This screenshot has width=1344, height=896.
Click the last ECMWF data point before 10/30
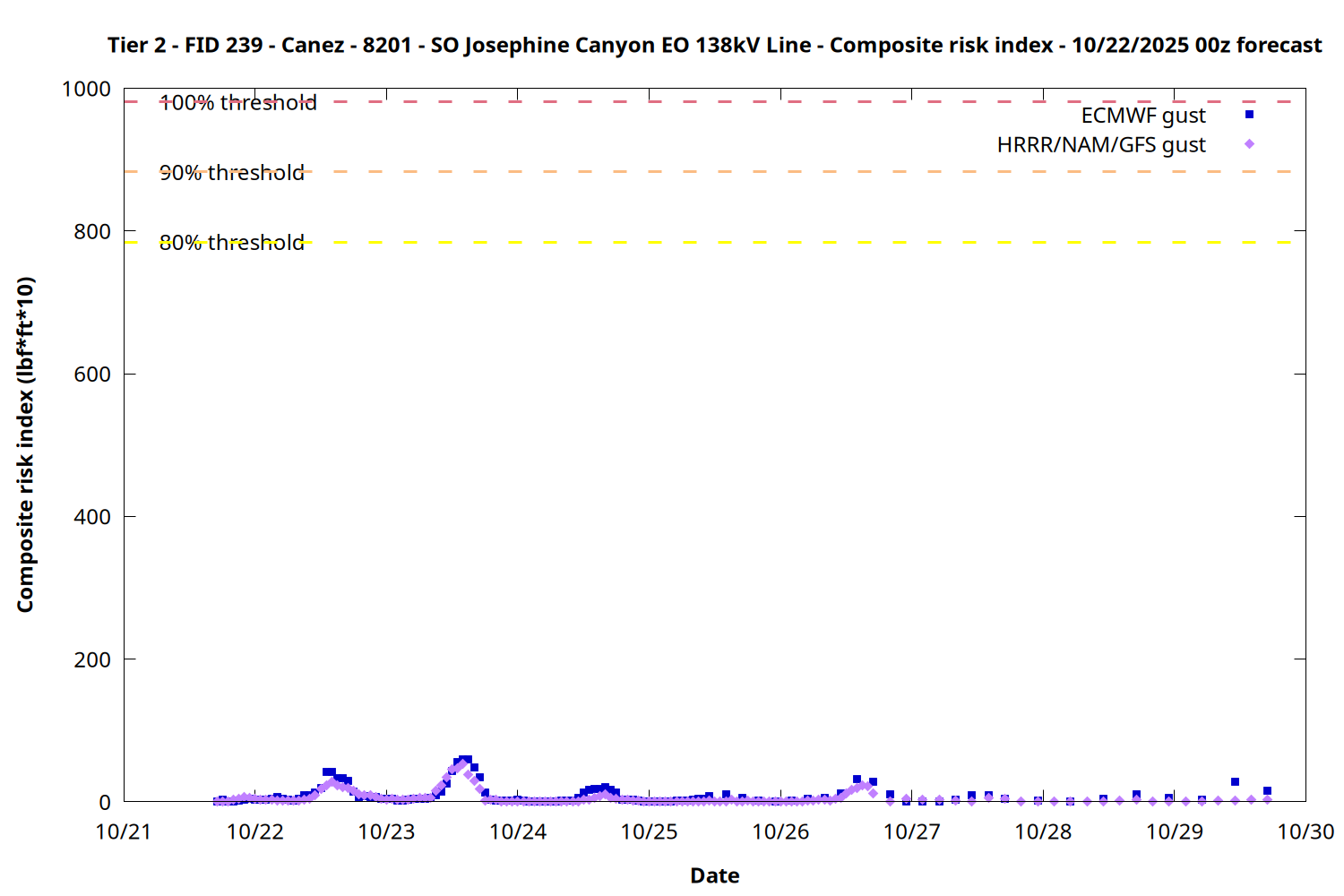coord(1267,791)
